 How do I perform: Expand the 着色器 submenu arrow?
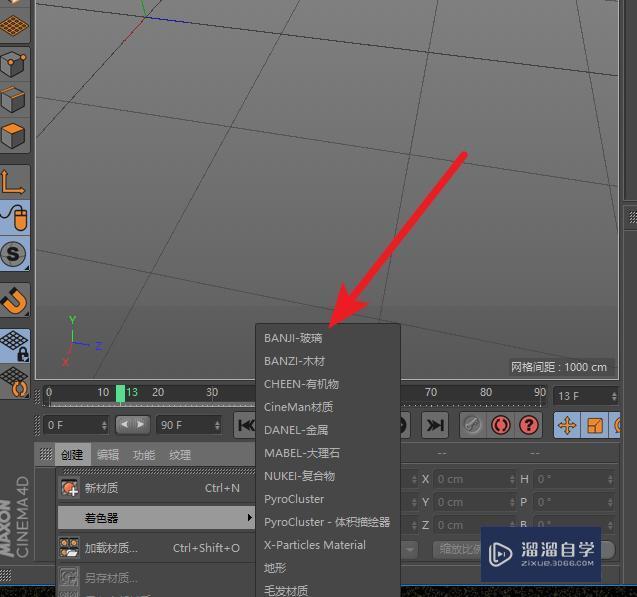click(x=249, y=517)
